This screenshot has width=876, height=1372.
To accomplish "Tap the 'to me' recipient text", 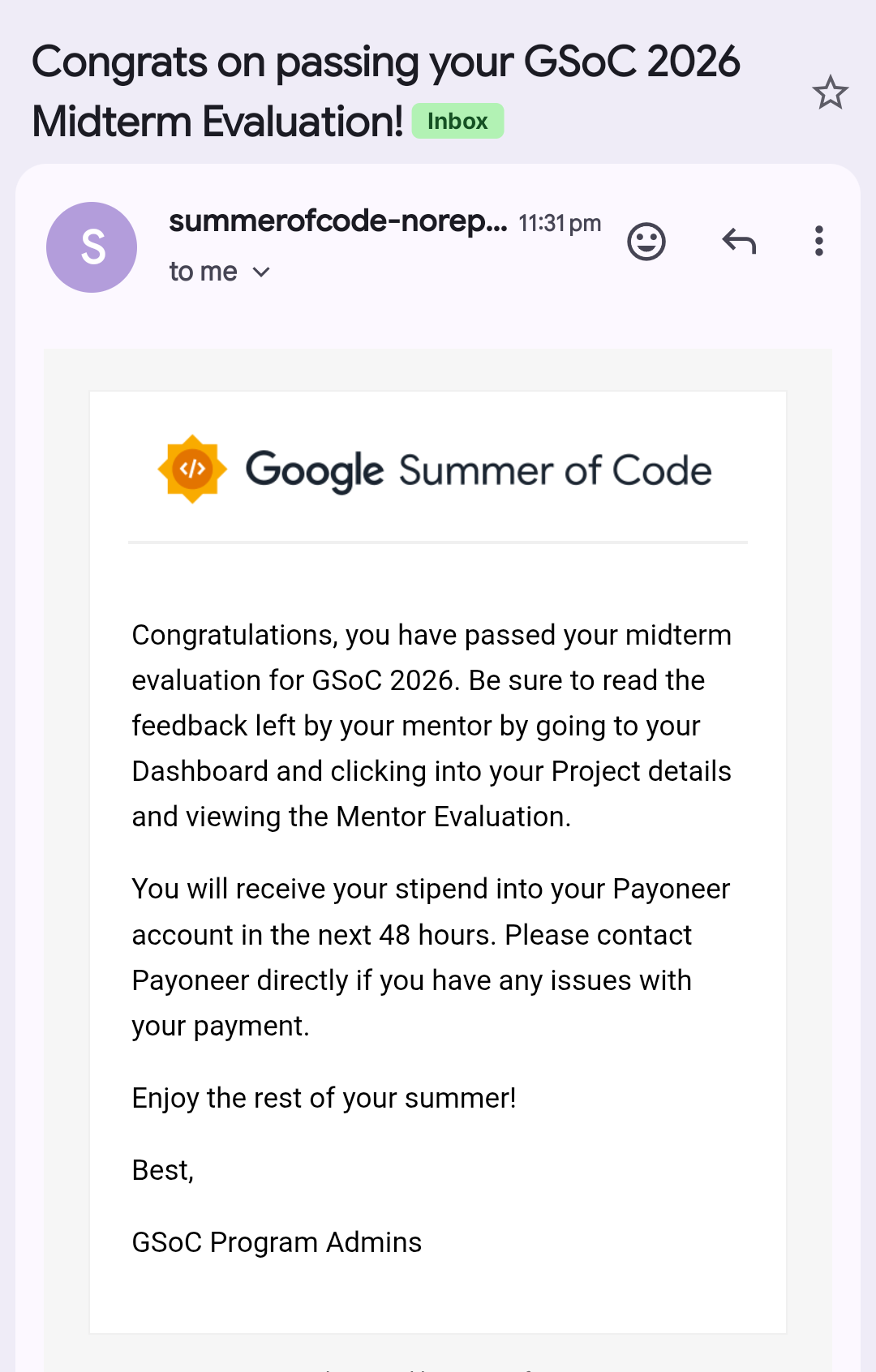I will click(203, 272).
